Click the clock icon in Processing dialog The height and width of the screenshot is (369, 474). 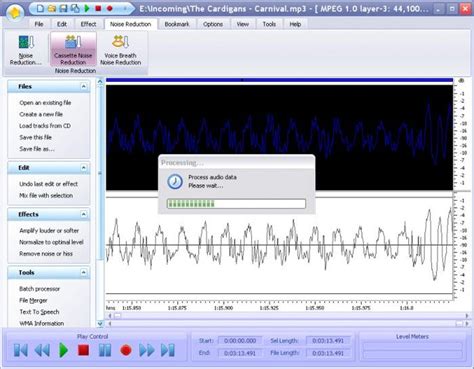(x=175, y=182)
